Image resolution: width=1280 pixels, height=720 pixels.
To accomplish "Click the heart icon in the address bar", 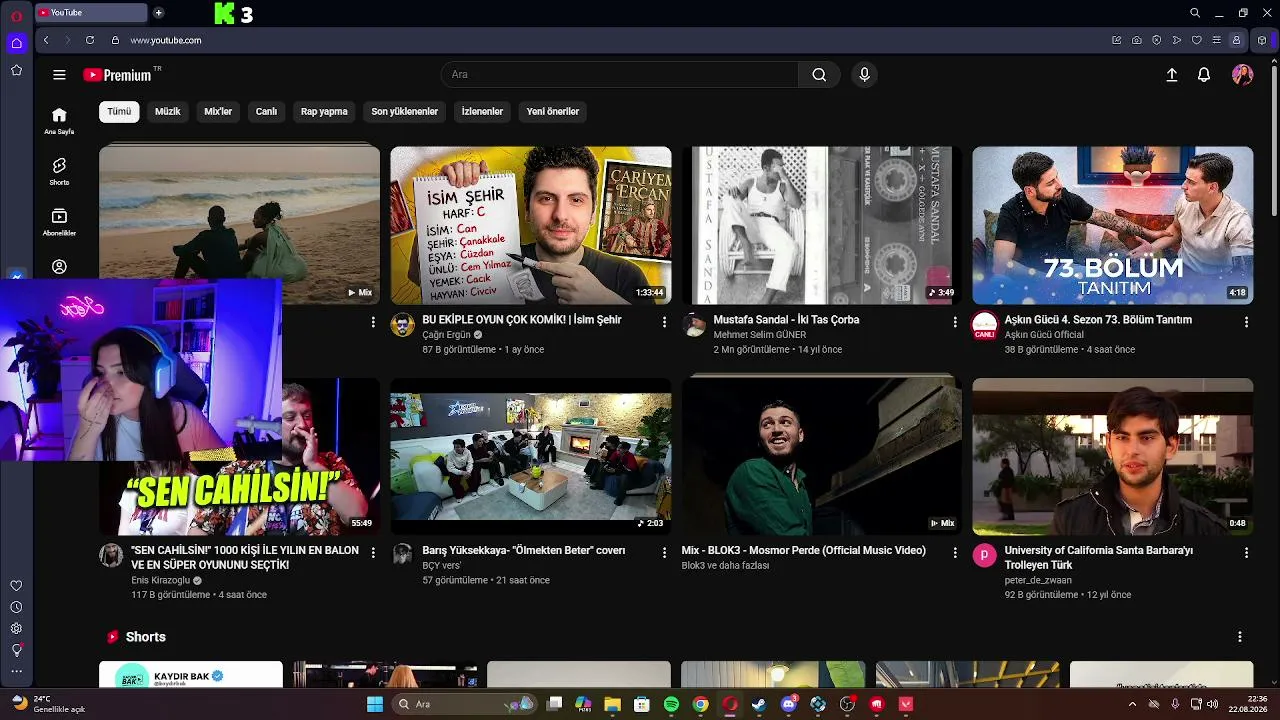I will click(x=1196, y=40).
